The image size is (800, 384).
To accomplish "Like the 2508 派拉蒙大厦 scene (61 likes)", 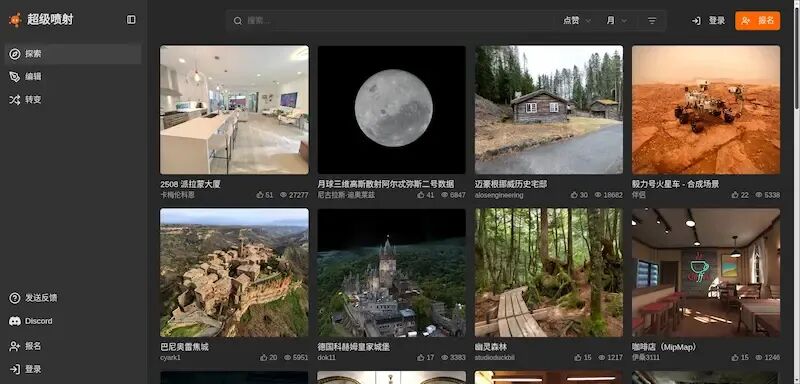I will click(x=260, y=195).
